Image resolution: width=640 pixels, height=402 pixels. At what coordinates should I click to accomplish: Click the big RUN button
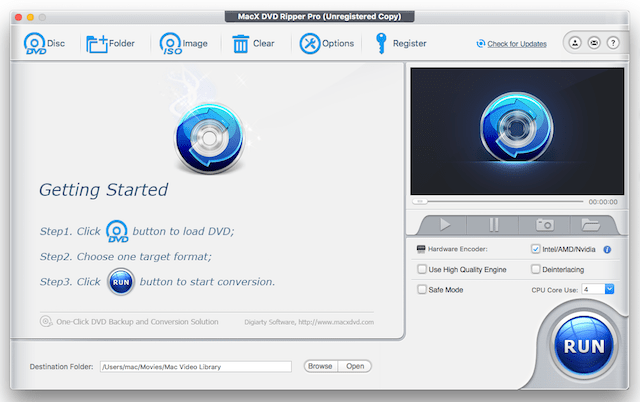coord(584,346)
